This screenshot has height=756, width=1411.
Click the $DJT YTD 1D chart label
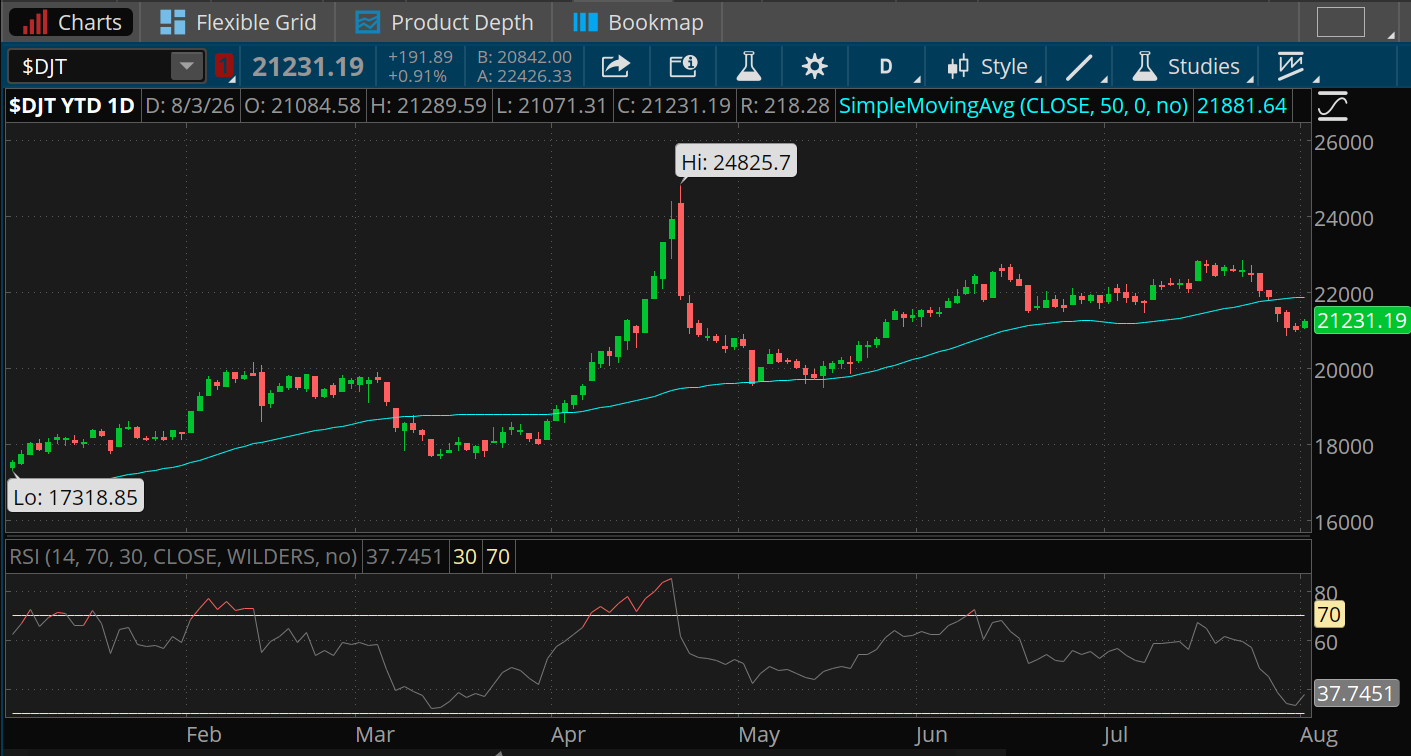pos(72,105)
